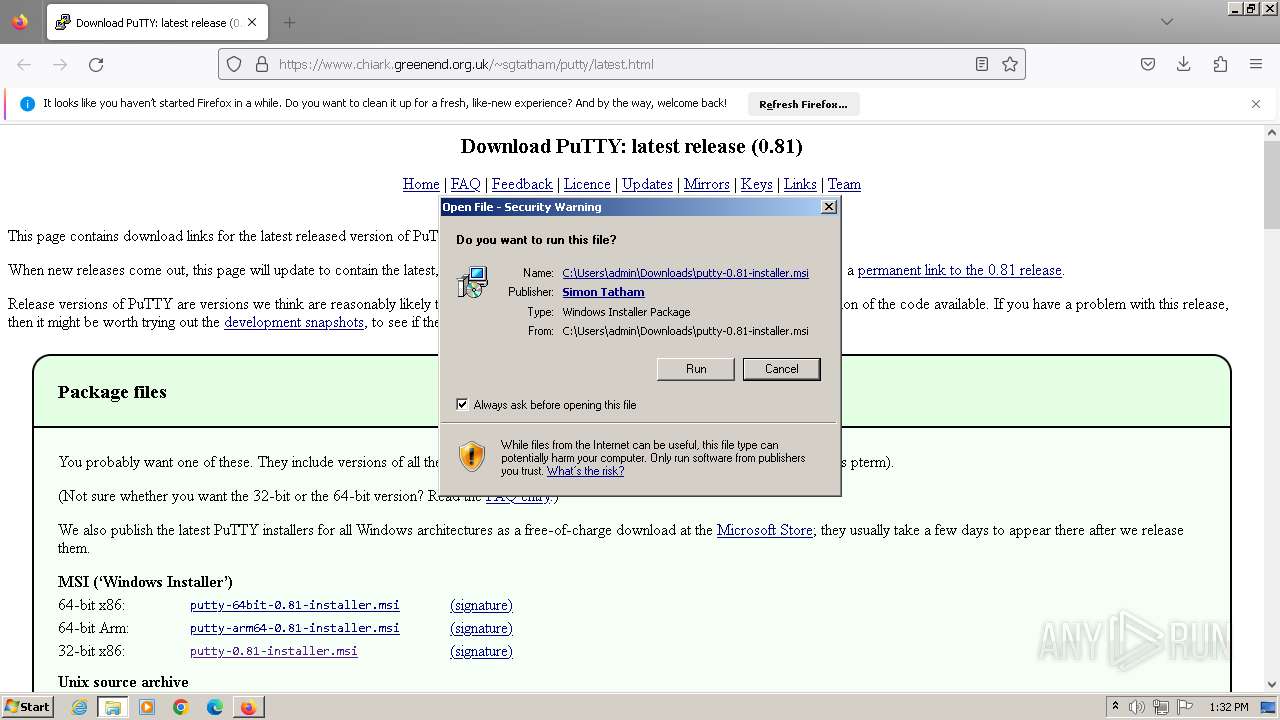
Task: Download putty-64bit-0.81-installer.msi
Action: coord(295,605)
